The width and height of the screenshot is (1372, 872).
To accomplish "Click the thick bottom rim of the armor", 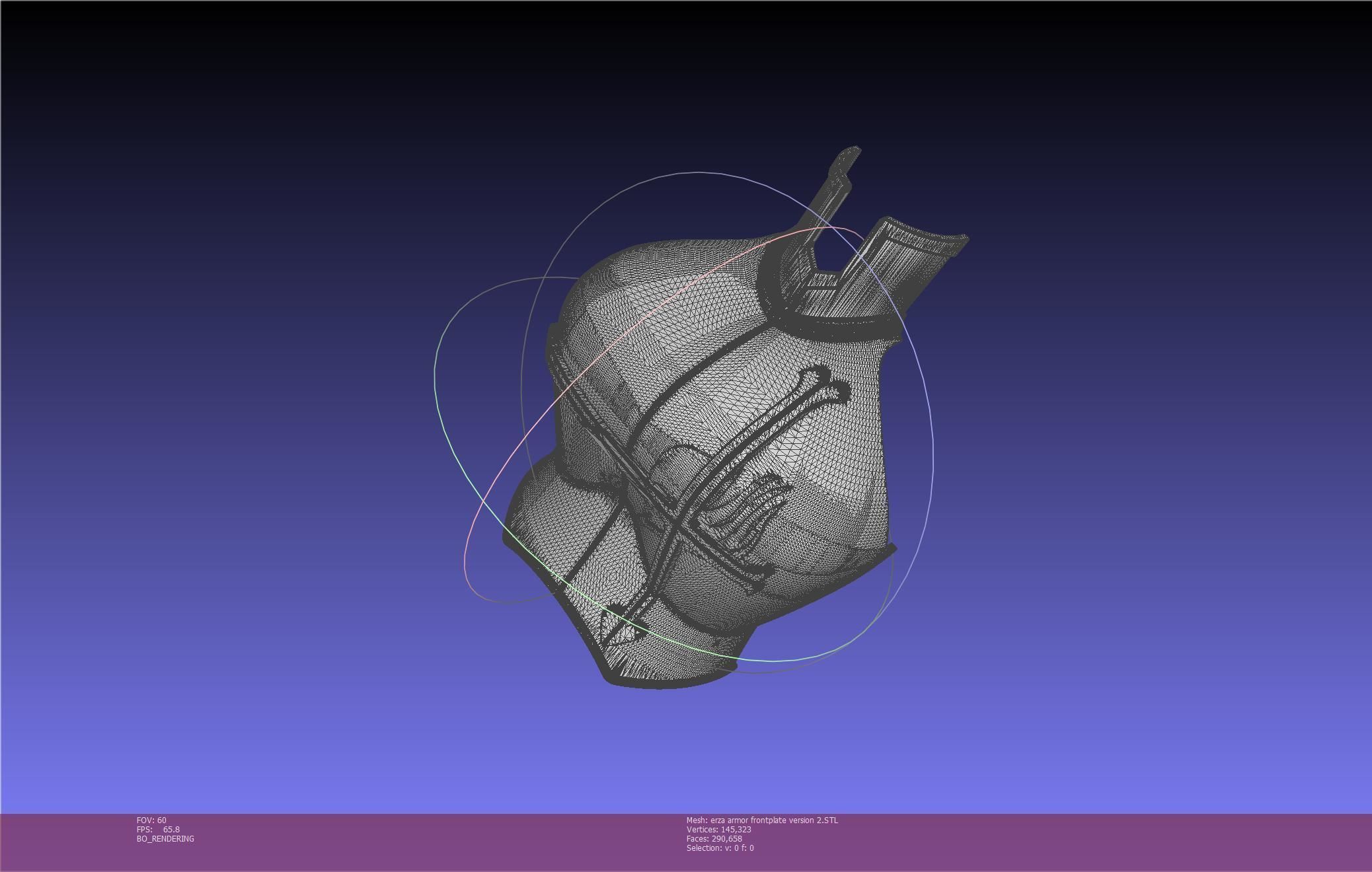I will pyautogui.click(x=661, y=682).
